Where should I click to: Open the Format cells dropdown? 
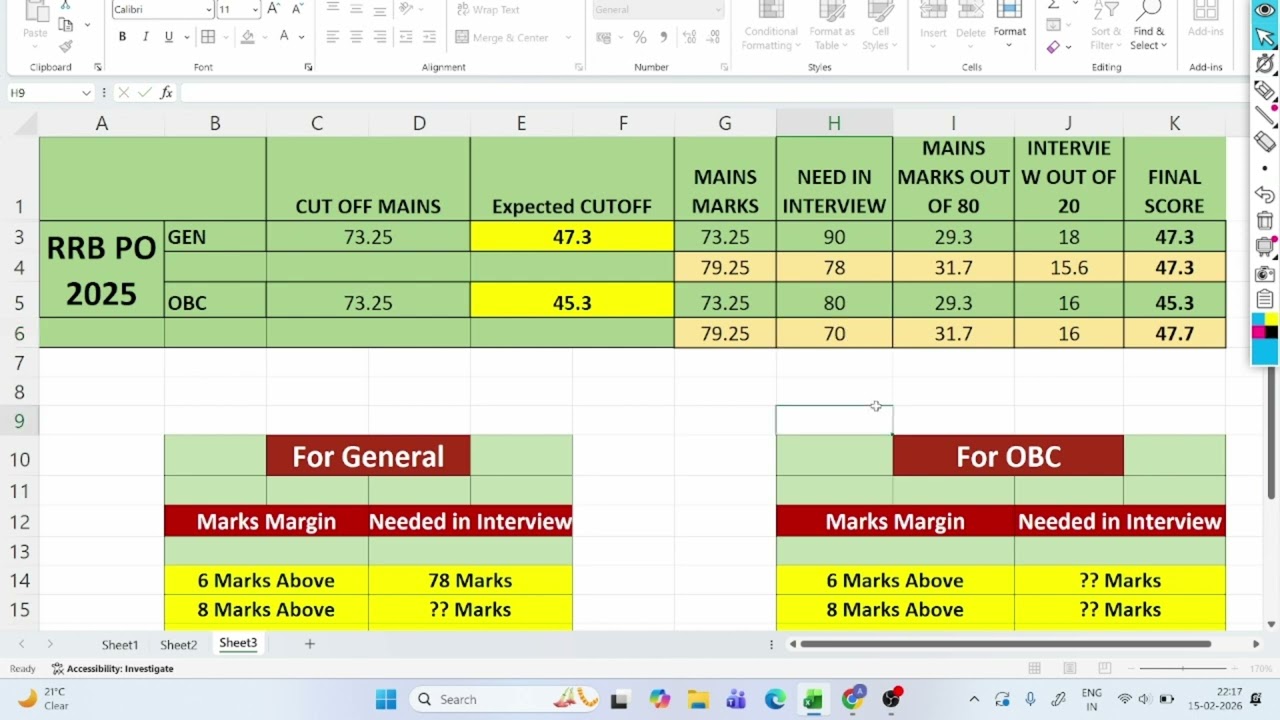1009,22
